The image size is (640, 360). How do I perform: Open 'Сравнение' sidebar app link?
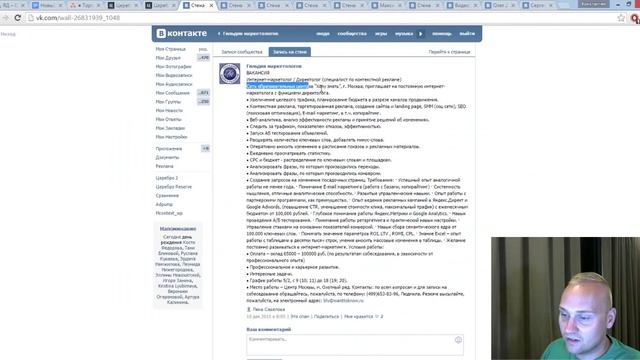pyautogui.click(x=167, y=196)
